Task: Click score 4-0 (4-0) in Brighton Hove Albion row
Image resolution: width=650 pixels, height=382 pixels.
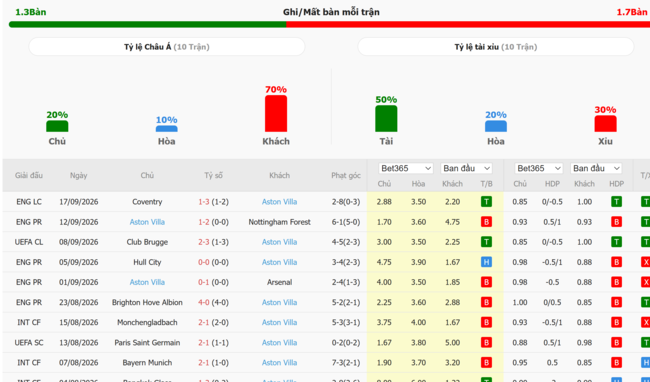Action: [213, 302]
